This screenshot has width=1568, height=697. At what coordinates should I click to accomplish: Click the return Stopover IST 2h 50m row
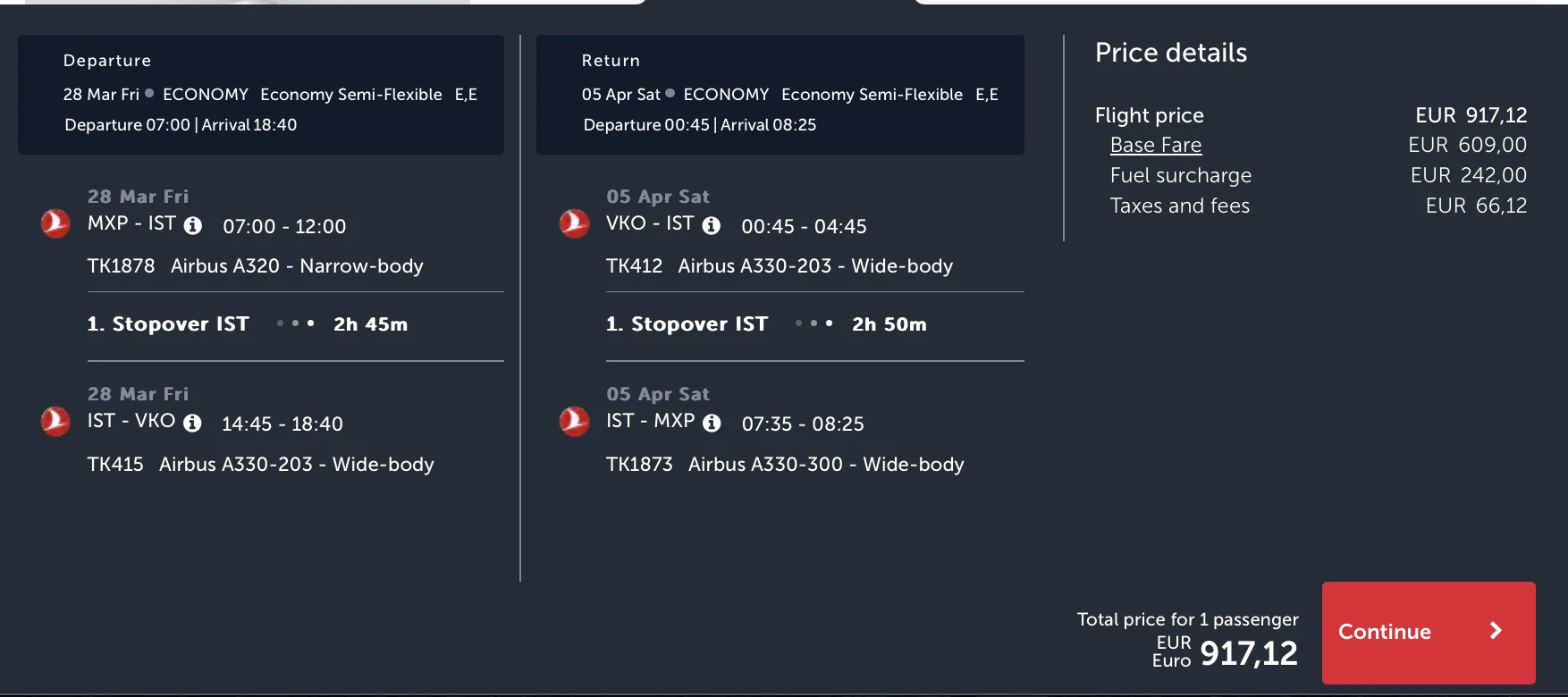(814, 324)
